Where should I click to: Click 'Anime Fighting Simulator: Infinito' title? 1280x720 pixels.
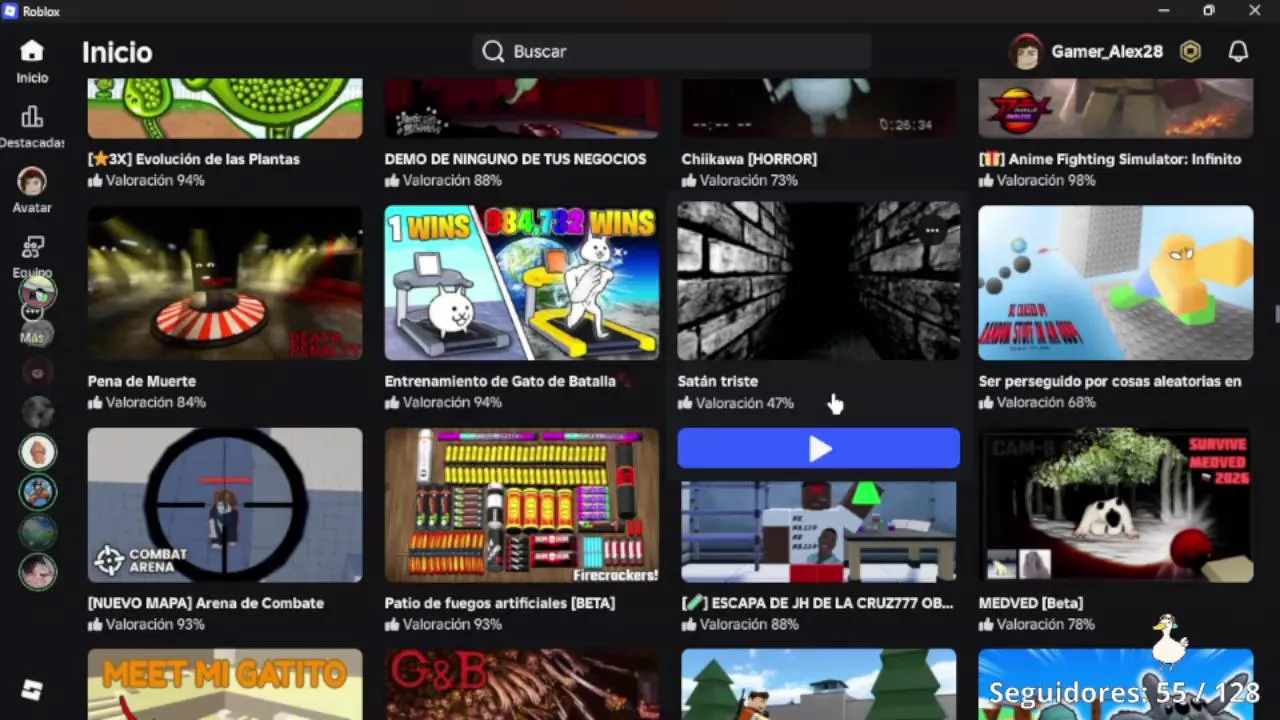point(1110,159)
